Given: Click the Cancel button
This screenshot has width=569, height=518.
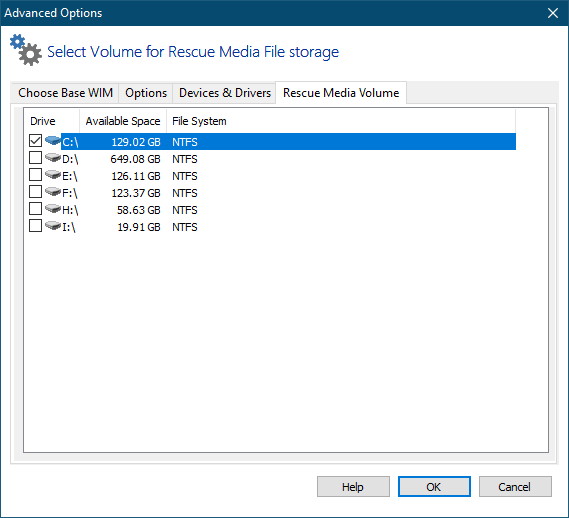Looking at the screenshot, I should (515, 486).
